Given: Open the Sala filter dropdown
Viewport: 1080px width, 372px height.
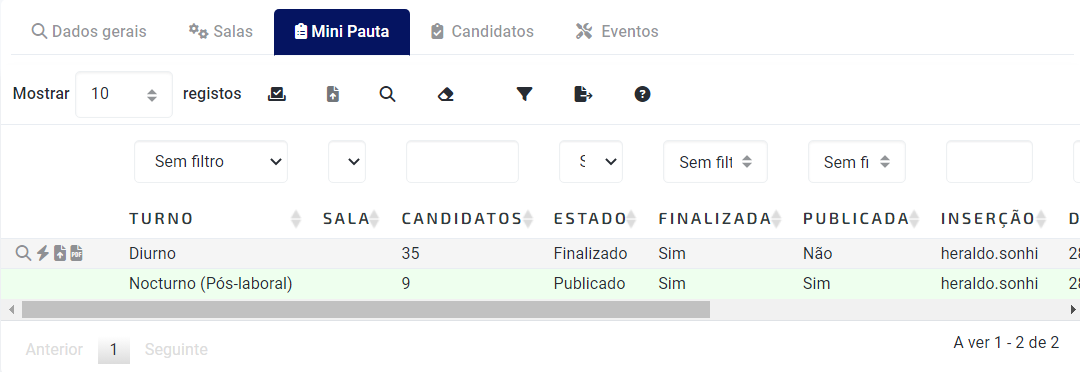Looking at the screenshot, I should tap(347, 162).
